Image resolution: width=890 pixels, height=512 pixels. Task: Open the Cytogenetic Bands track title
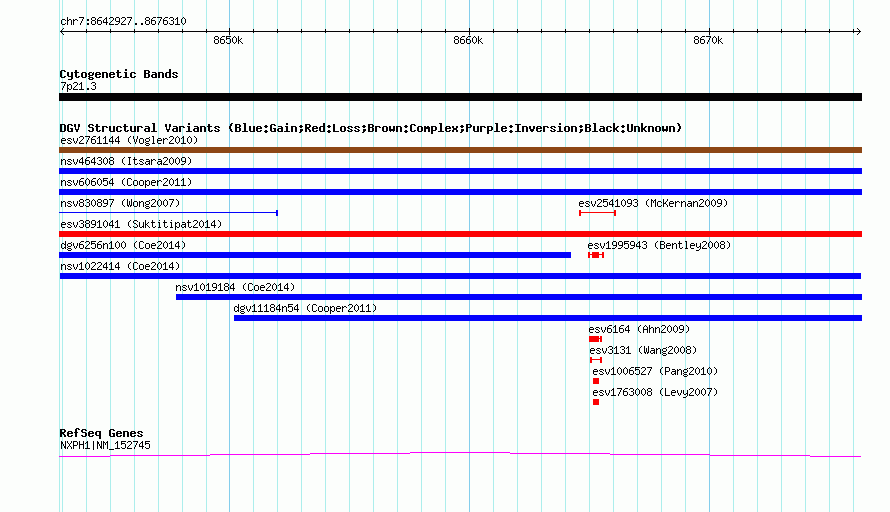[x=119, y=74]
